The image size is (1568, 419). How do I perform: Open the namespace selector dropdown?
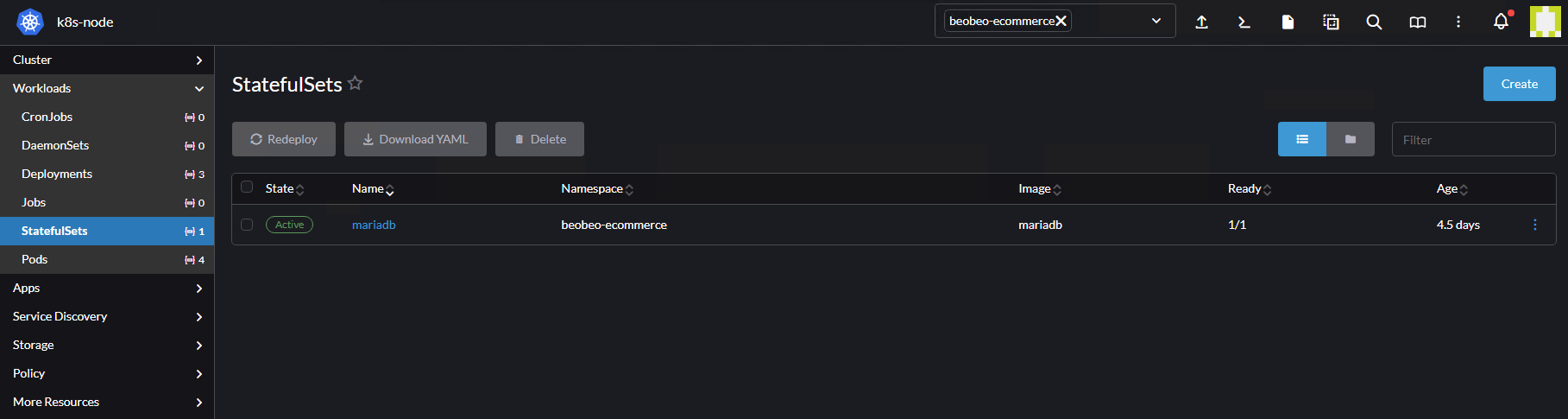coord(1156,21)
